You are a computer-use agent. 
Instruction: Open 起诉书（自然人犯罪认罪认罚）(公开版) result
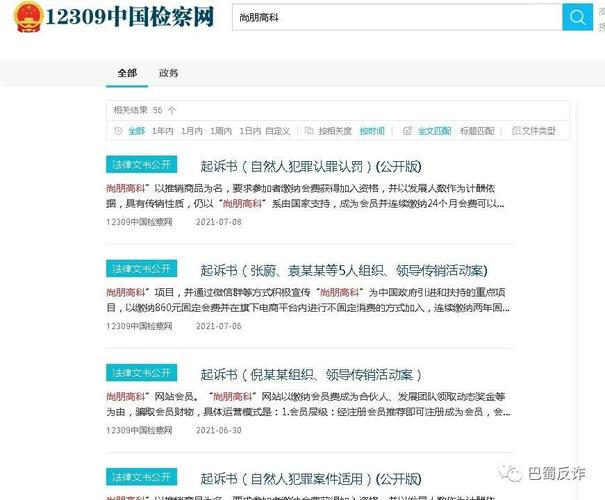(311, 166)
